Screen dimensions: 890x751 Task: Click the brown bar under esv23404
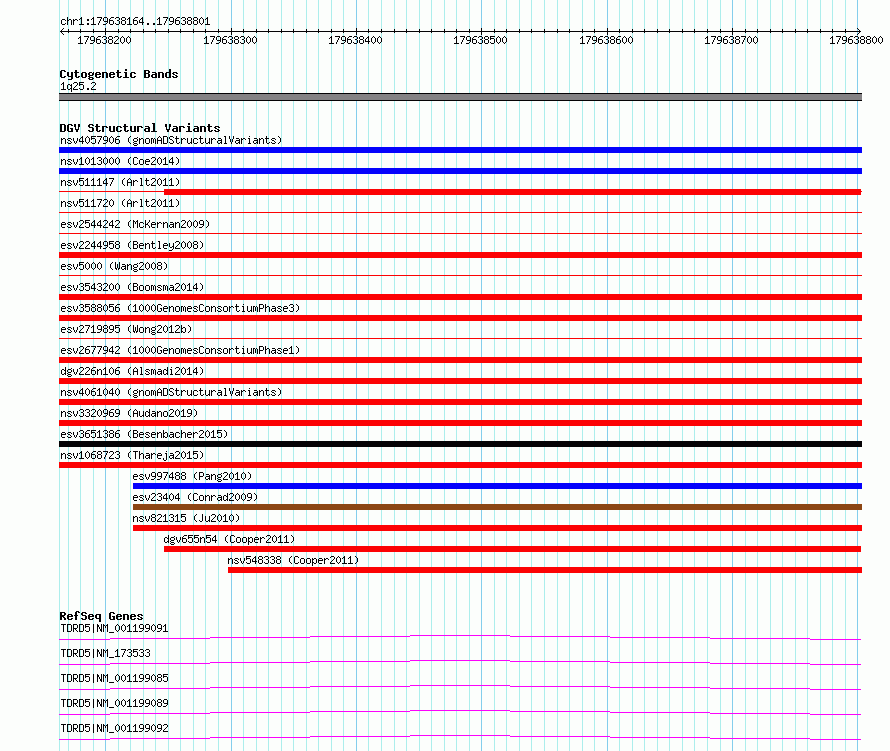pyautogui.click(x=497, y=507)
